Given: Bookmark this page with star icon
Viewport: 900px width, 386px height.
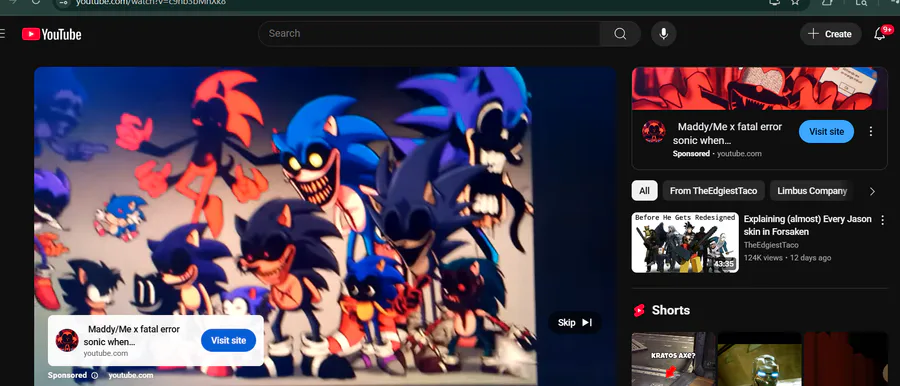Looking at the screenshot, I should 795,2.
